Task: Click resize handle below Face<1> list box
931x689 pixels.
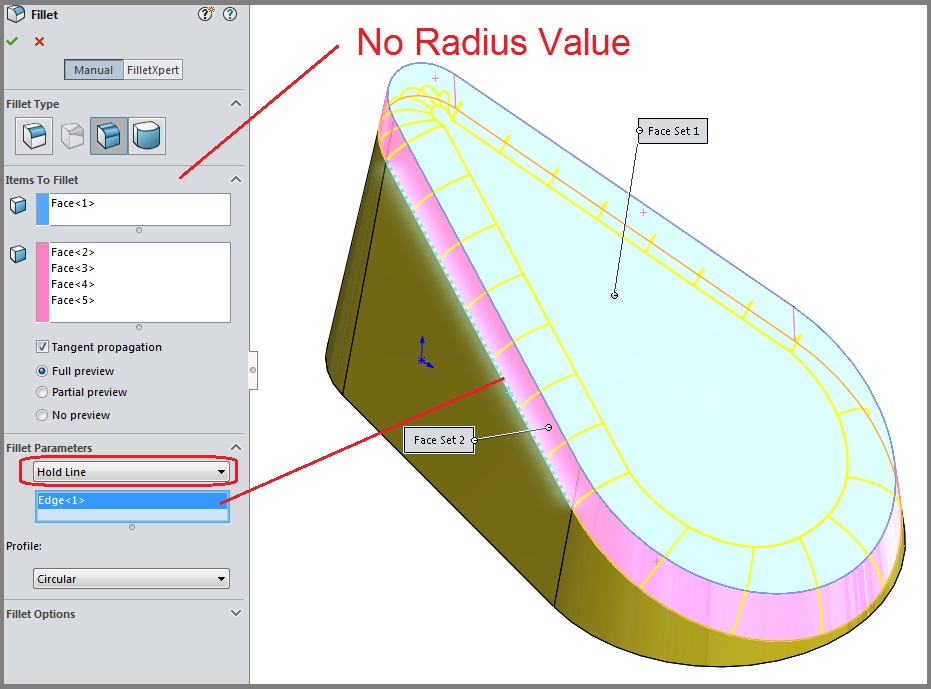Action: coord(139,230)
